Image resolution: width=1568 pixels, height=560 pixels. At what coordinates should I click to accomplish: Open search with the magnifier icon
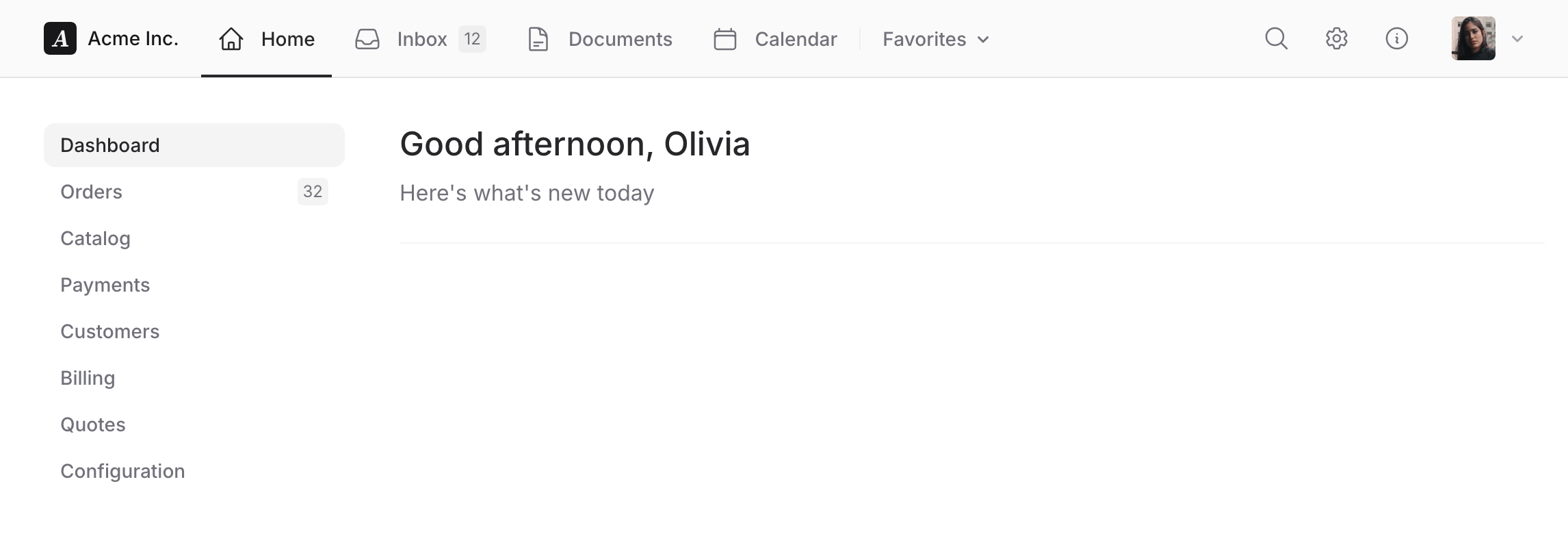tap(1276, 38)
